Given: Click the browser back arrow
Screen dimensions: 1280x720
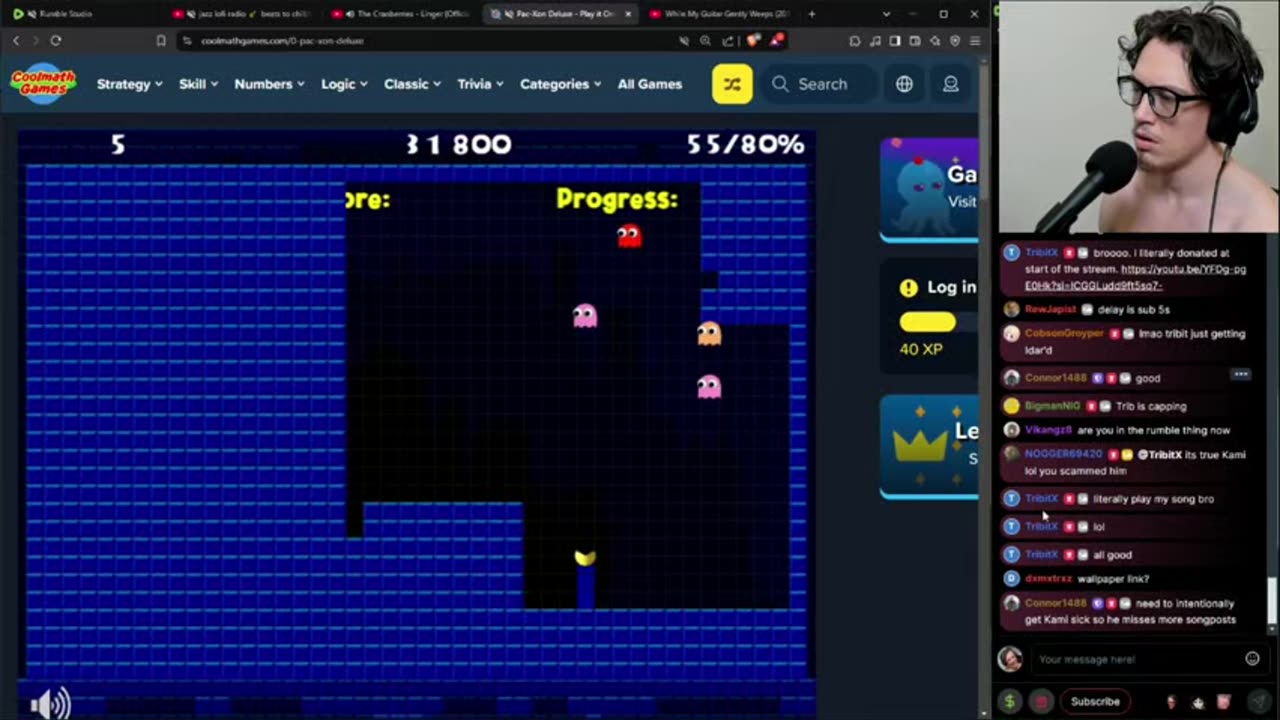Looking at the screenshot, I should point(16,40).
